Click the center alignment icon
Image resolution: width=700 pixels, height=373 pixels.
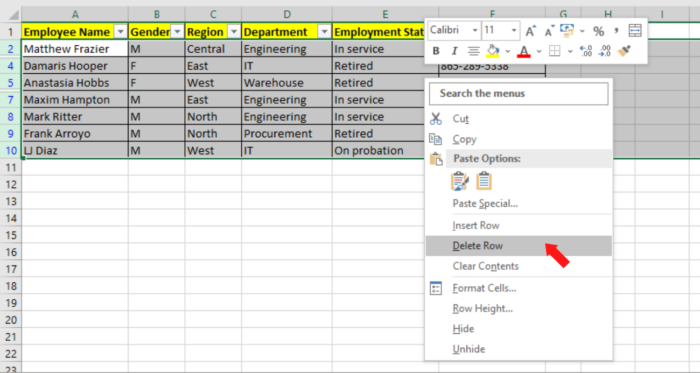pyautogui.click(x=474, y=52)
